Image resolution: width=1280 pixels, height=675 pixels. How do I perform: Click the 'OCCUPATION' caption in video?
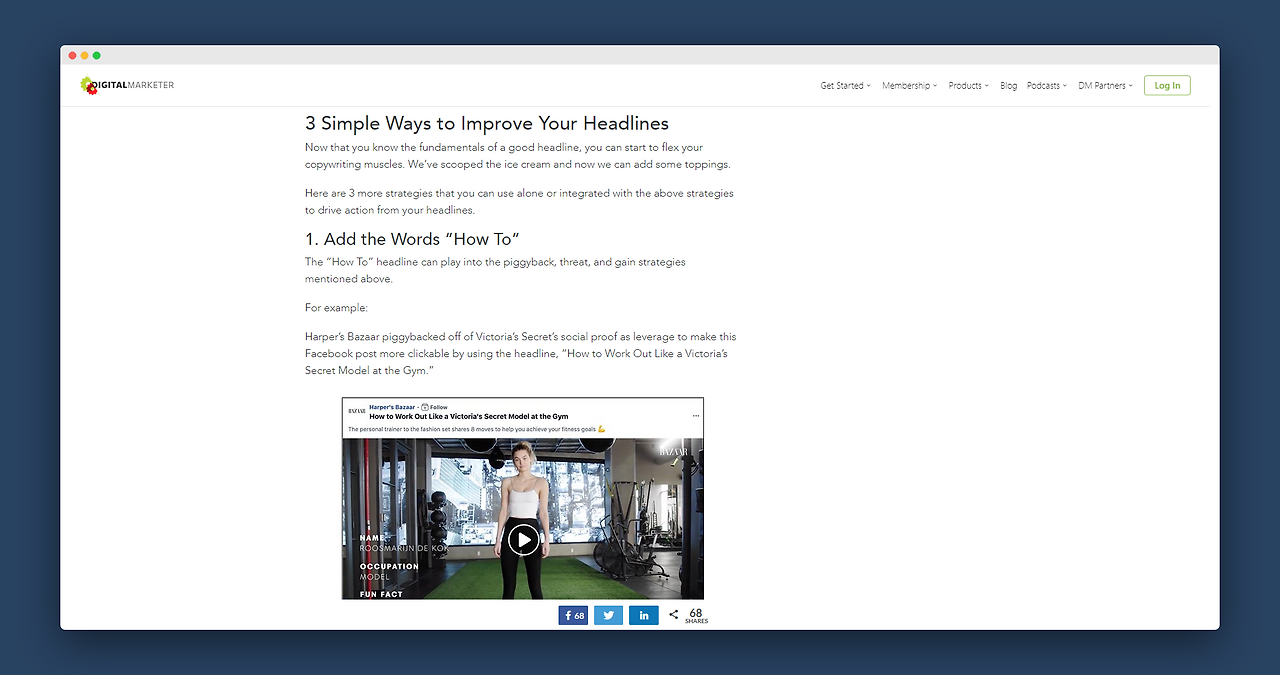(x=389, y=566)
